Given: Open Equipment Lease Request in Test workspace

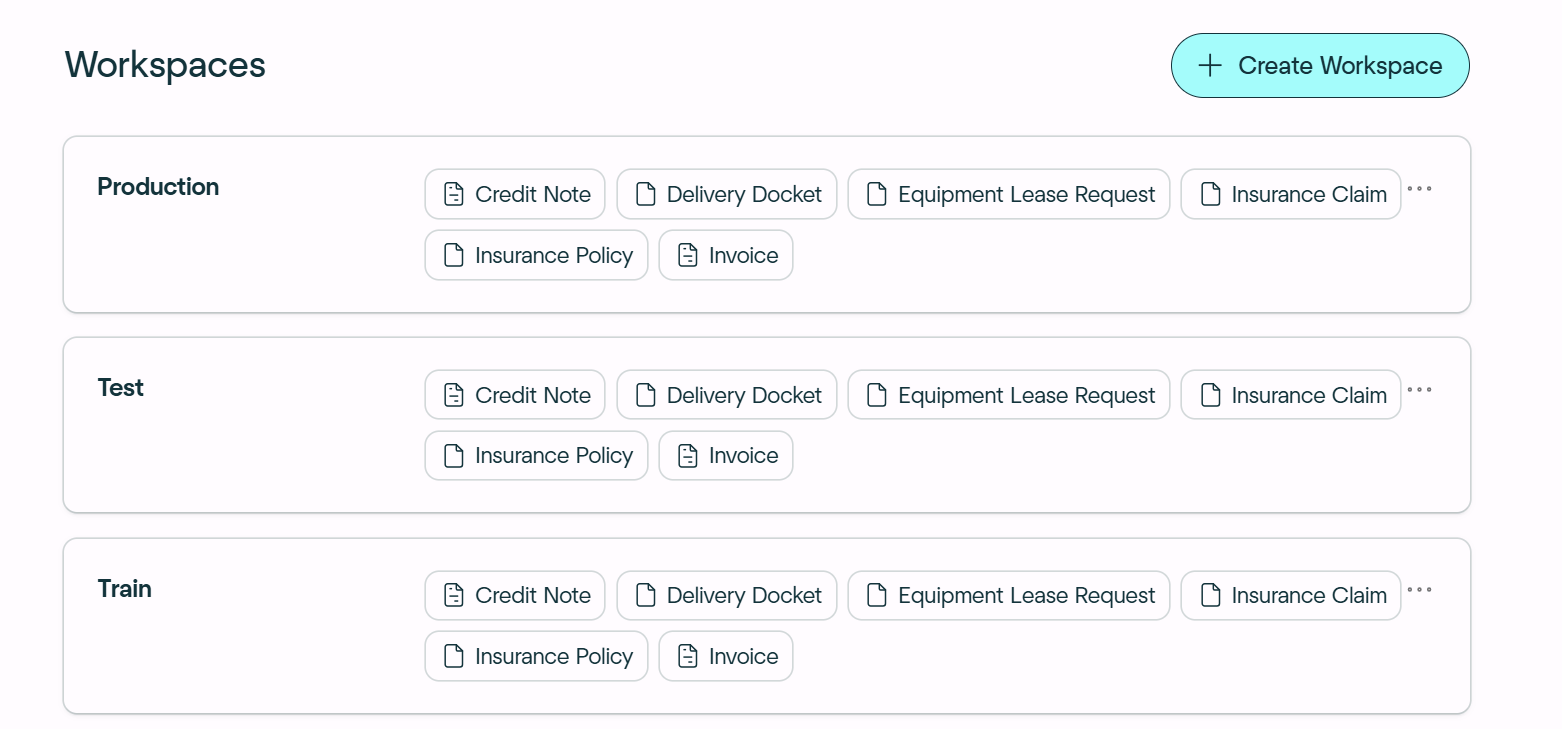Looking at the screenshot, I should [x=1009, y=395].
